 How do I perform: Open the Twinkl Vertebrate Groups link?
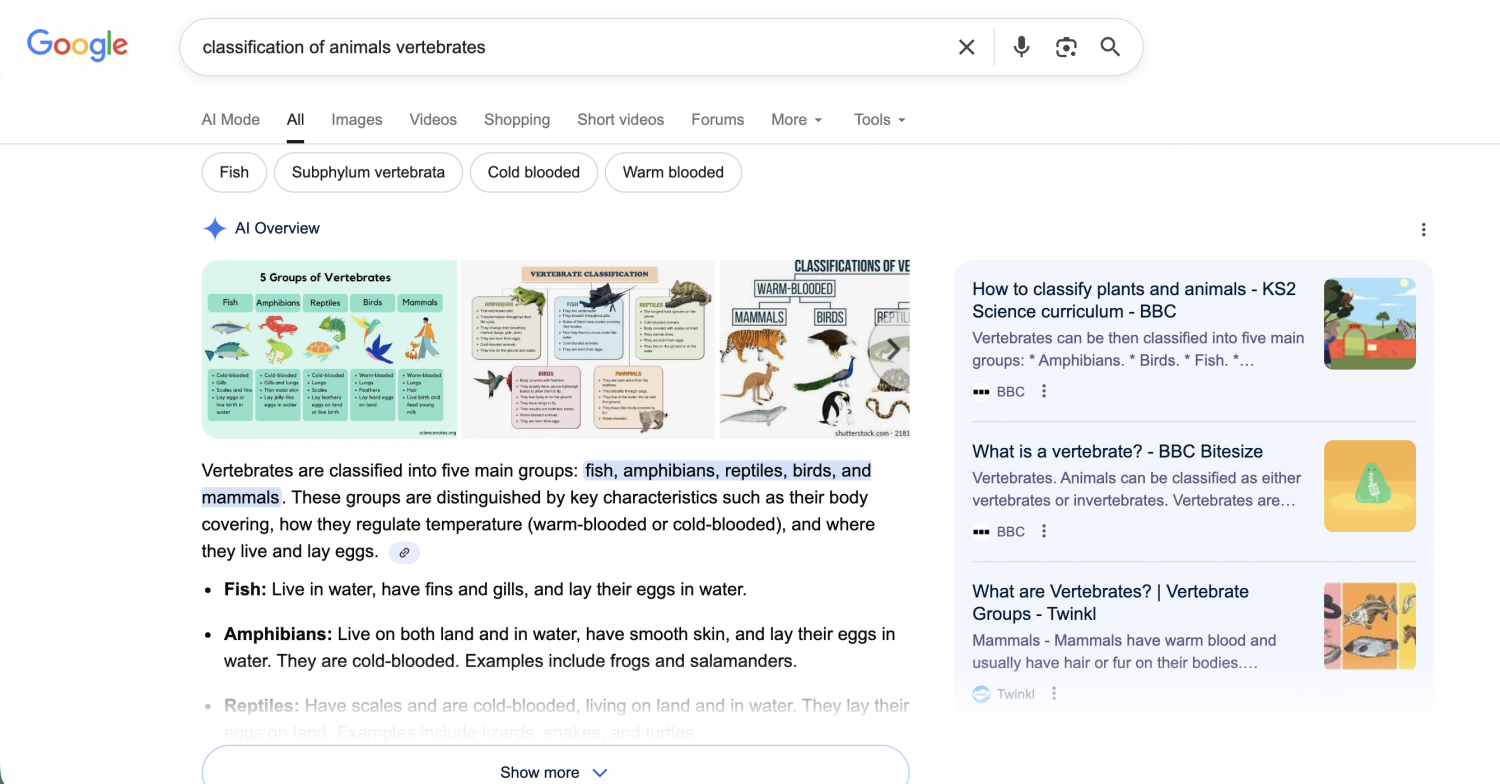click(x=1110, y=602)
